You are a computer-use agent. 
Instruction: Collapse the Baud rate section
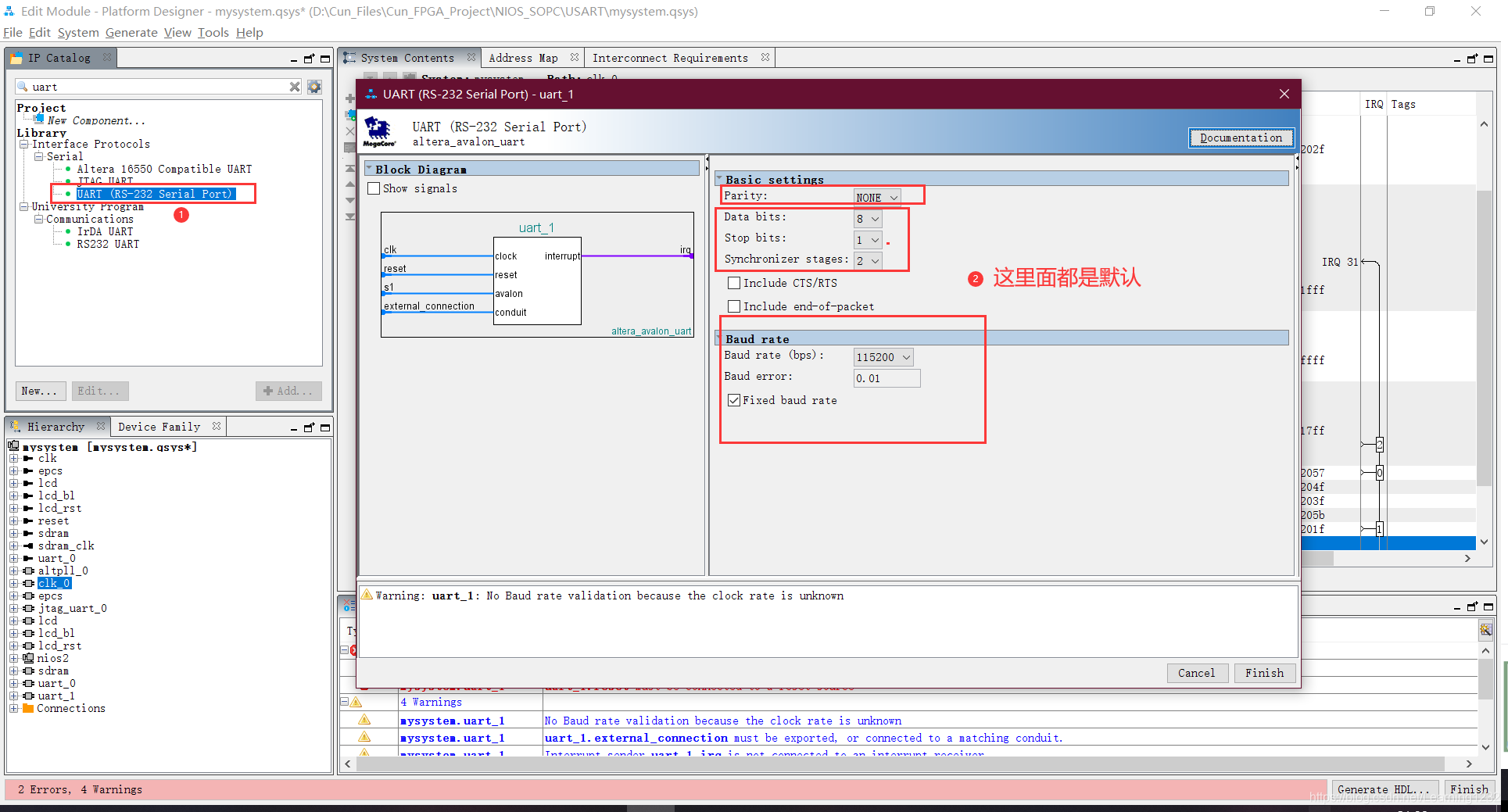719,338
